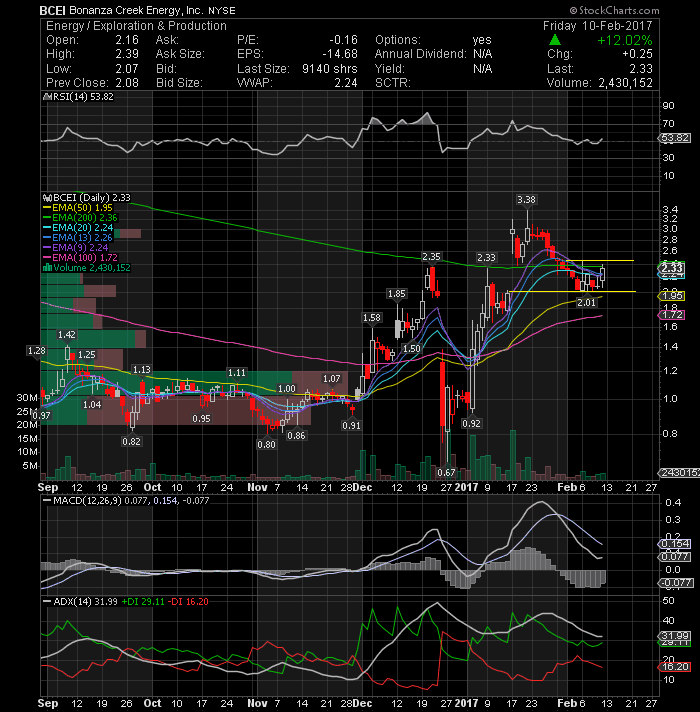Click the +DI 29.11 legend value
Image resolution: width=700 pixels, height=712 pixels.
pos(143,602)
